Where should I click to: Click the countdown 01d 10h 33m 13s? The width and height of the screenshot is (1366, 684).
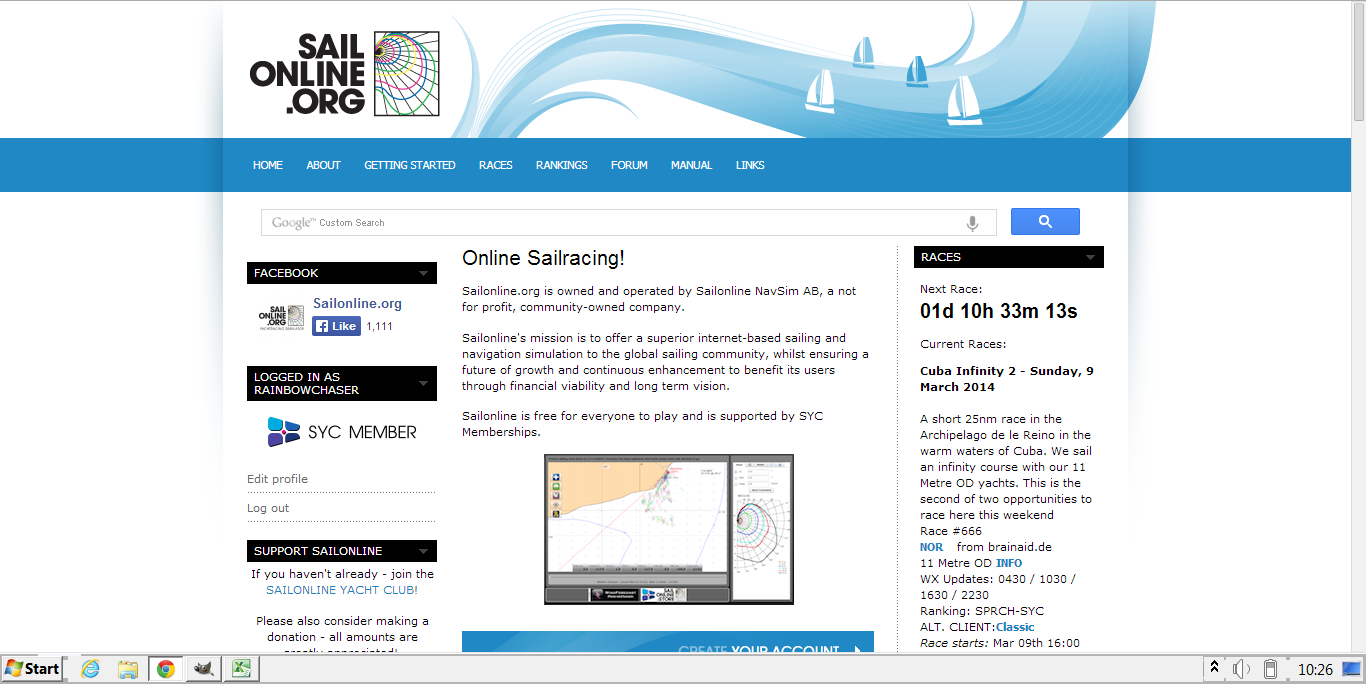pos(999,311)
